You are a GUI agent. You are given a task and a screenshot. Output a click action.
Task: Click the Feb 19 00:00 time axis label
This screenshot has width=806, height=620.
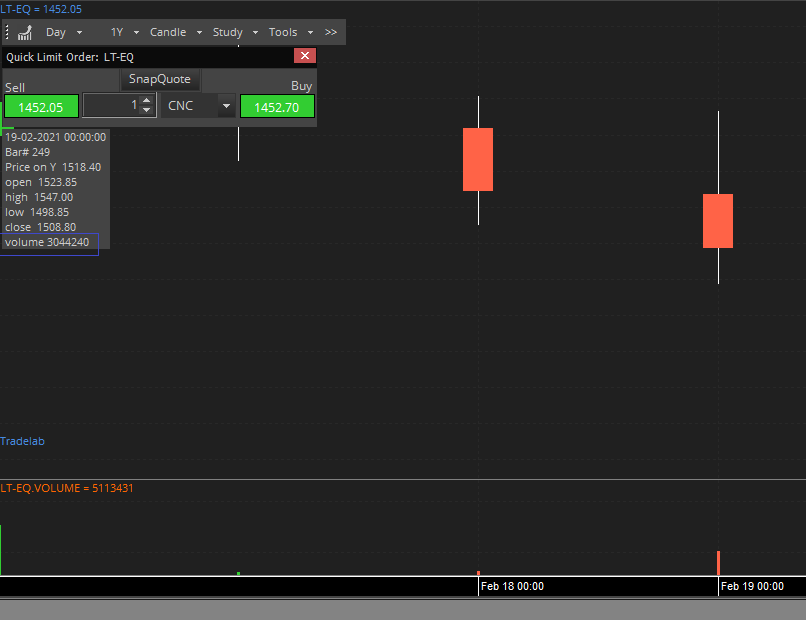pos(752,586)
